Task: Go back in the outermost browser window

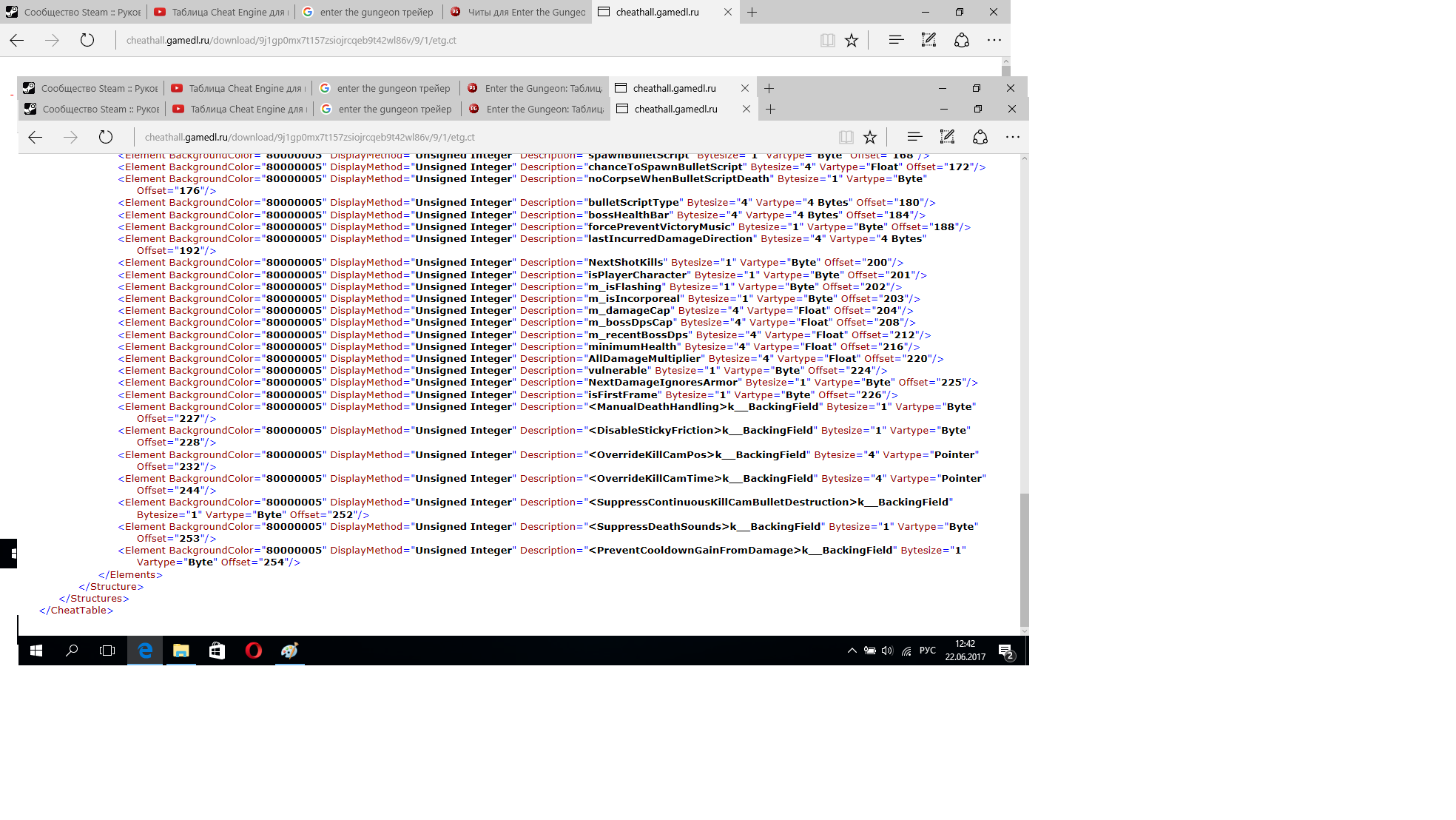Action: [x=17, y=40]
